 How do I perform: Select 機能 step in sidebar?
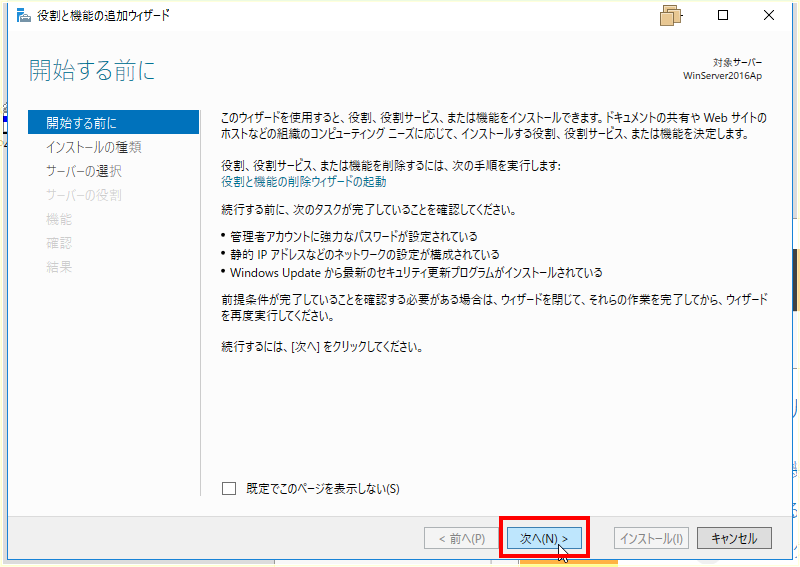59,219
